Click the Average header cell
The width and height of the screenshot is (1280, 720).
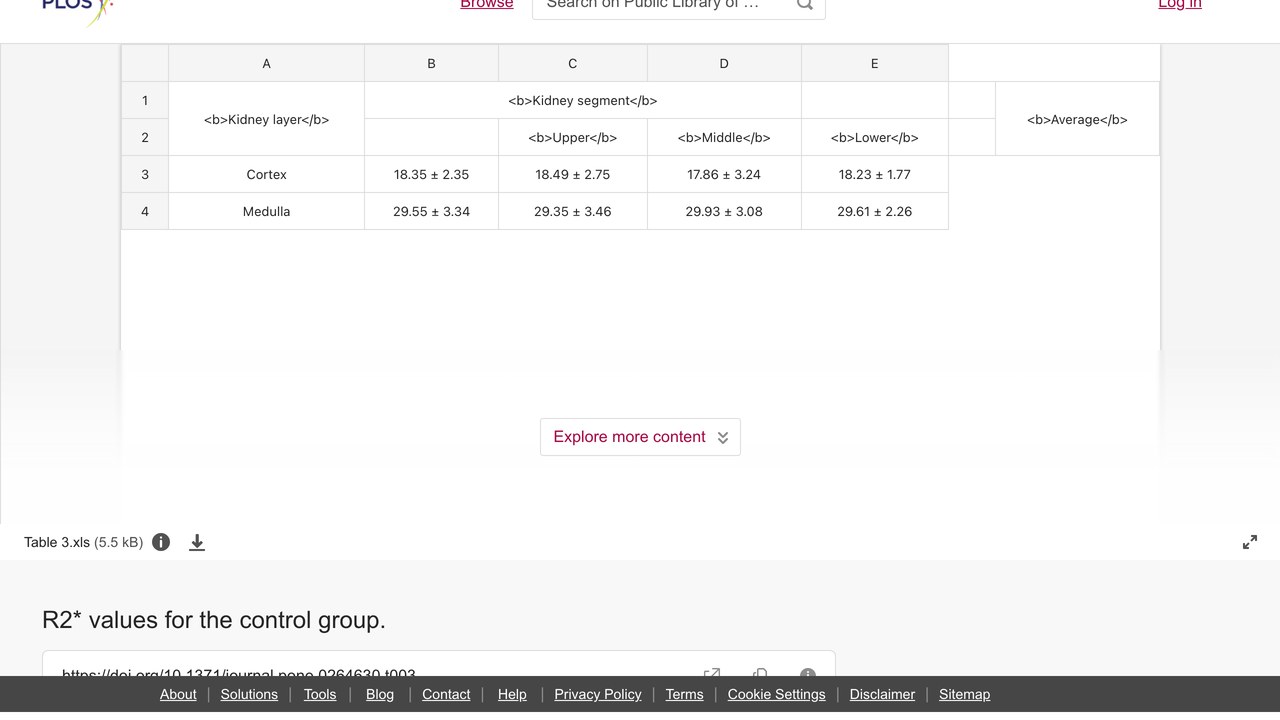(x=1077, y=119)
